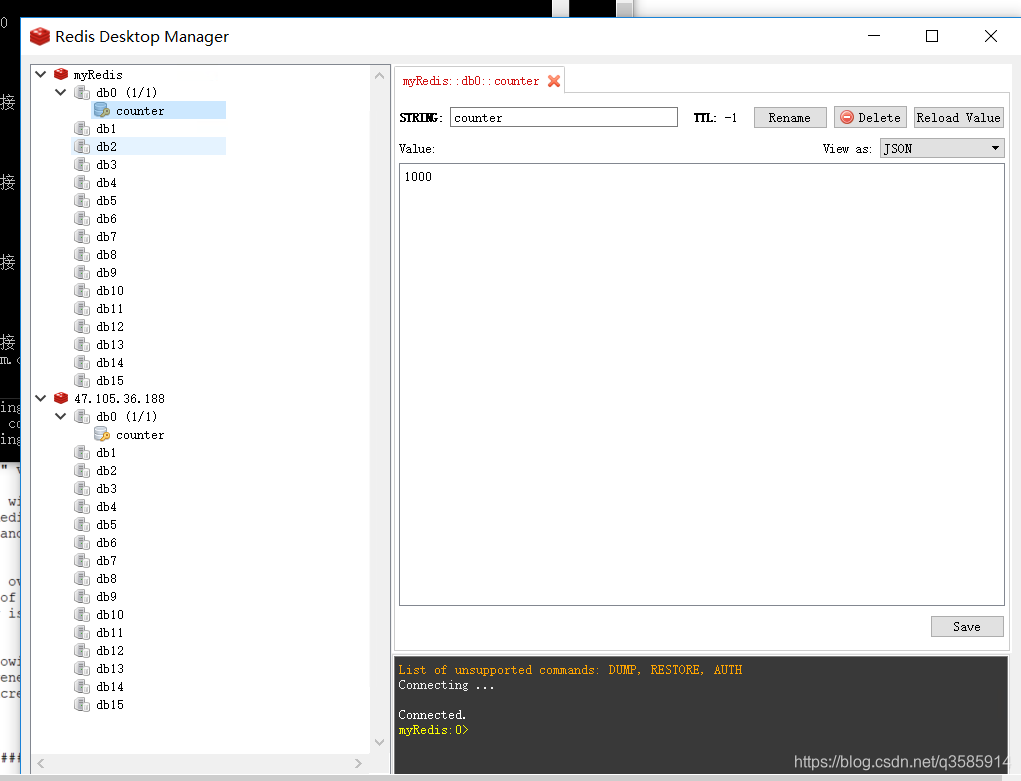This screenshot has height=781, width=1021.
Task: Click the Rename button
Action: pyautogui.click(x=790, y=117)
